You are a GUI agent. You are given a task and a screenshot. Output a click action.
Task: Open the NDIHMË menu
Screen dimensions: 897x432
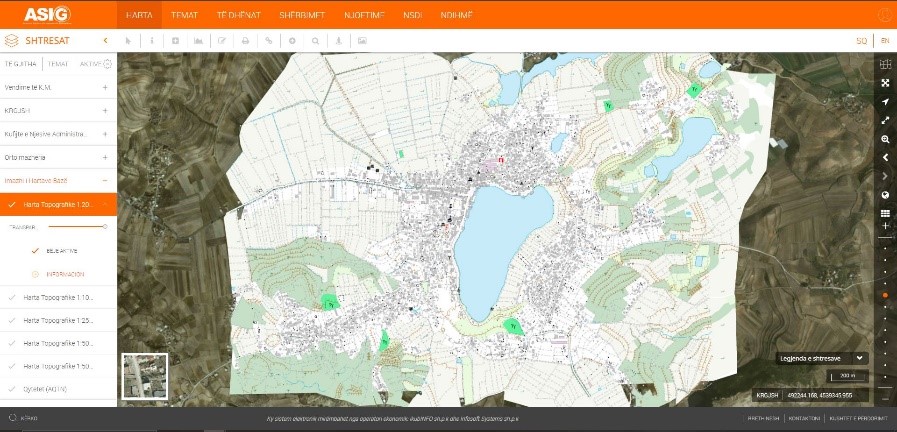tap(457, 15)
